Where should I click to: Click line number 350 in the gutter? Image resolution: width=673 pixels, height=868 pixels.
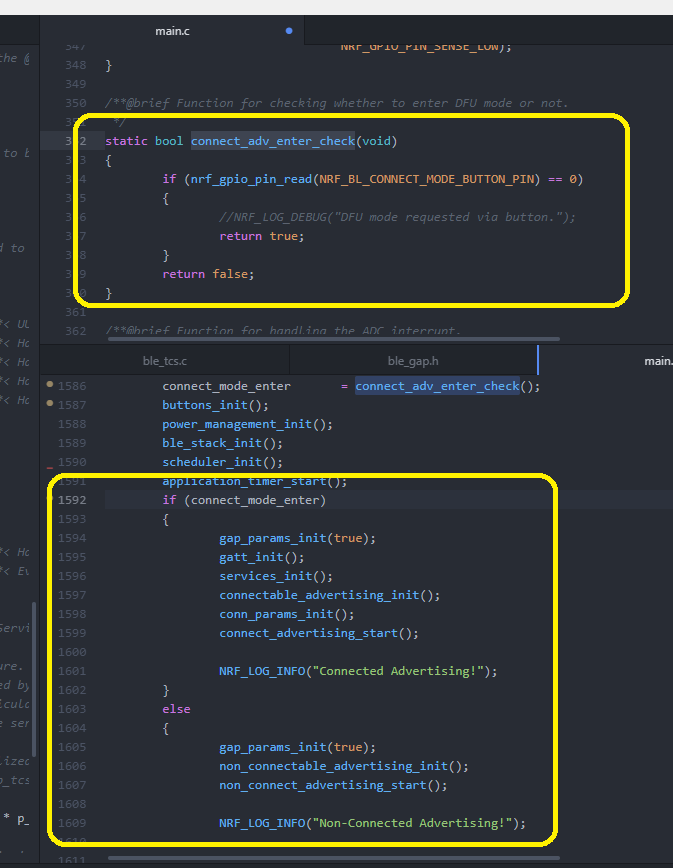pos(74,103)
